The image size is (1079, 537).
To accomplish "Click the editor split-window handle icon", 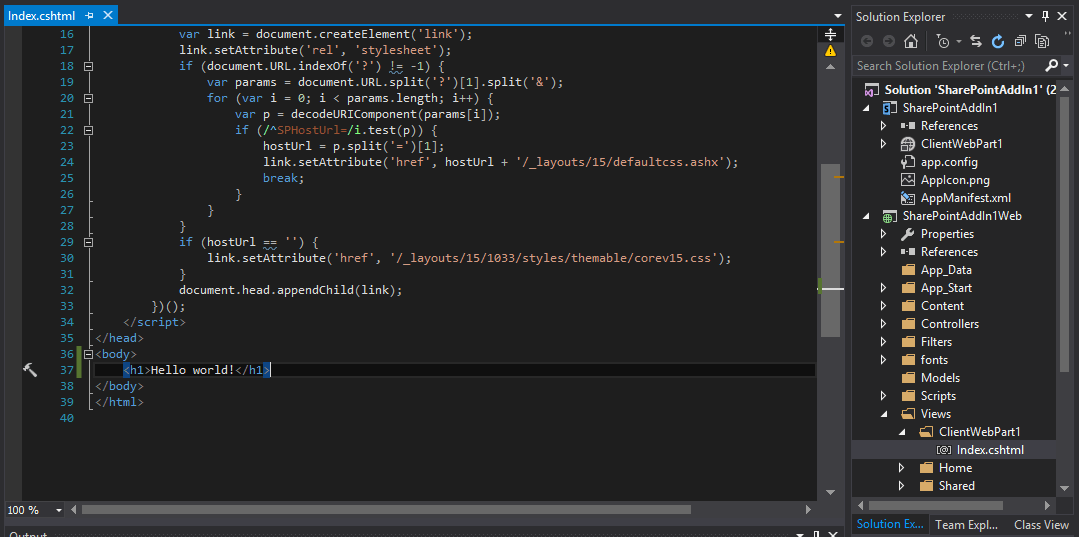I will pyautogui.click(x=831, y=34).
